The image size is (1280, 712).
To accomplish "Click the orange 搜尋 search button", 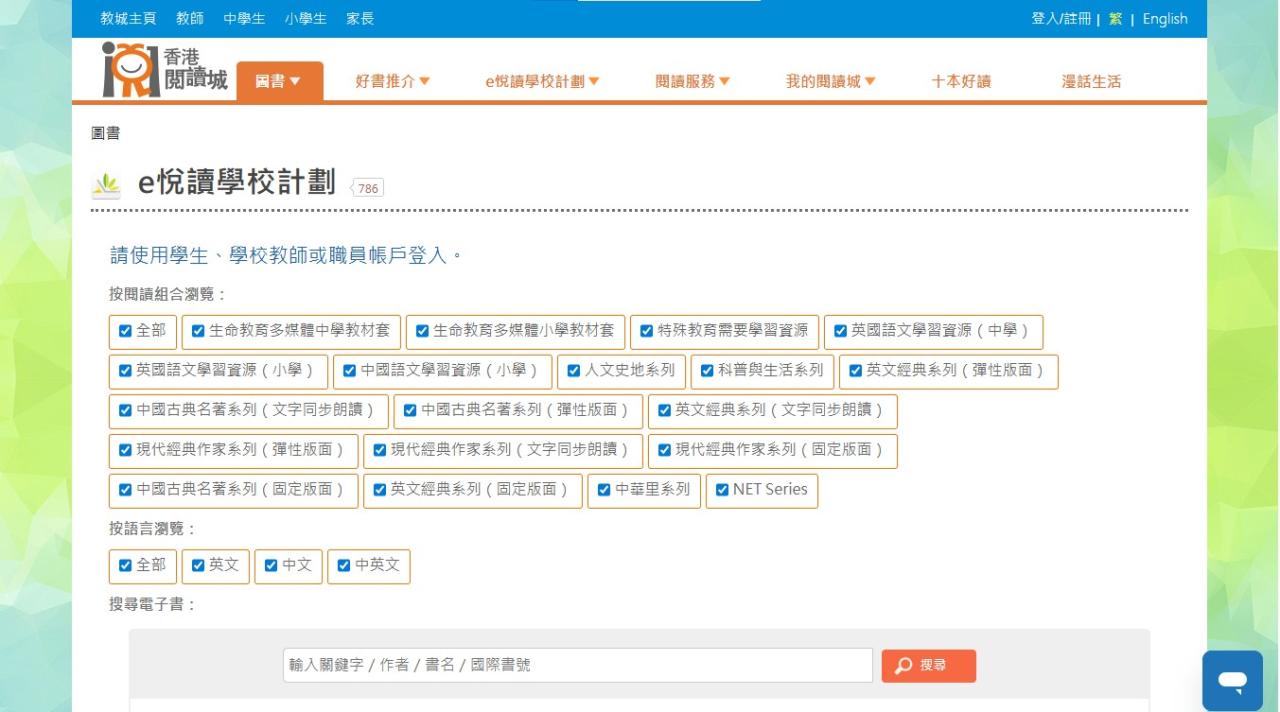I will click(x=928, y=666).
